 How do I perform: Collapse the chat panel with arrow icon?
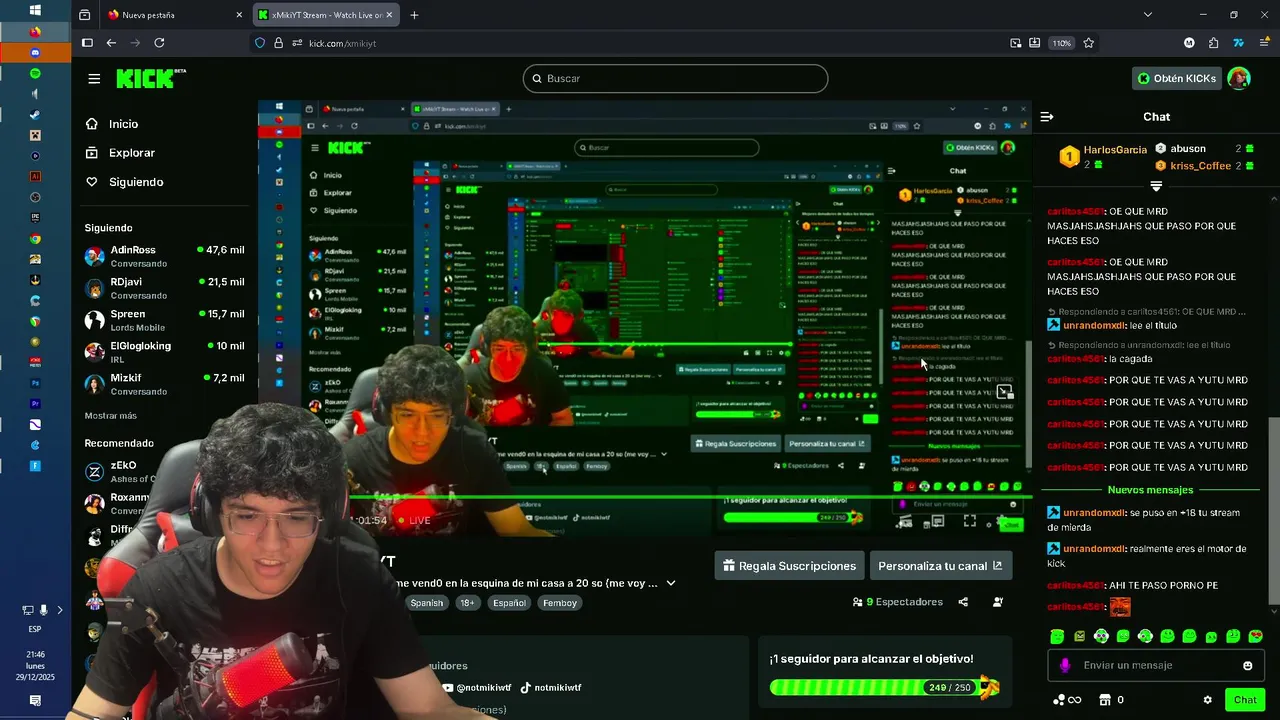click(1047, 117)
